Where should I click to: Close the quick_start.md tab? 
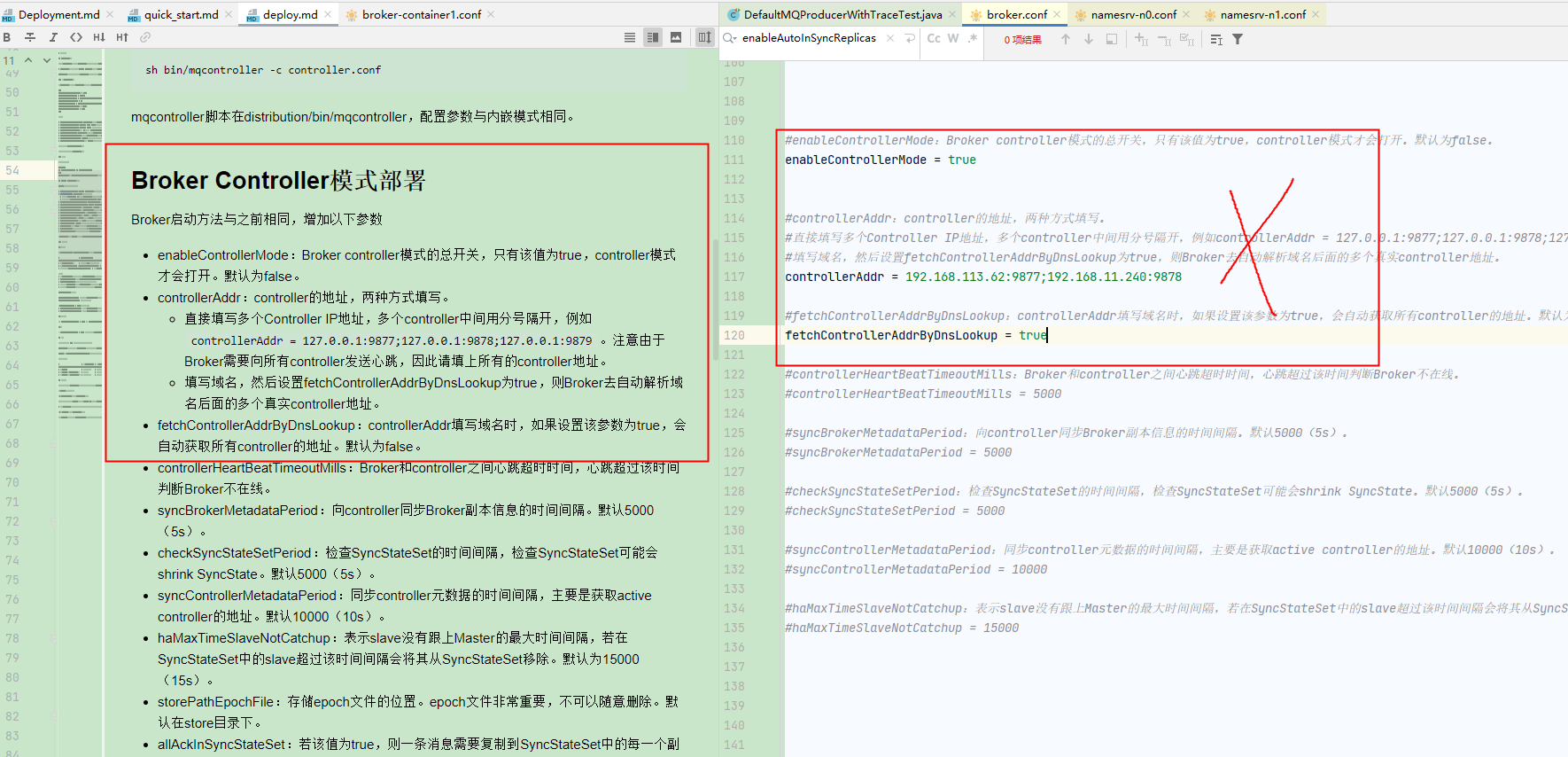coord(229,14)
